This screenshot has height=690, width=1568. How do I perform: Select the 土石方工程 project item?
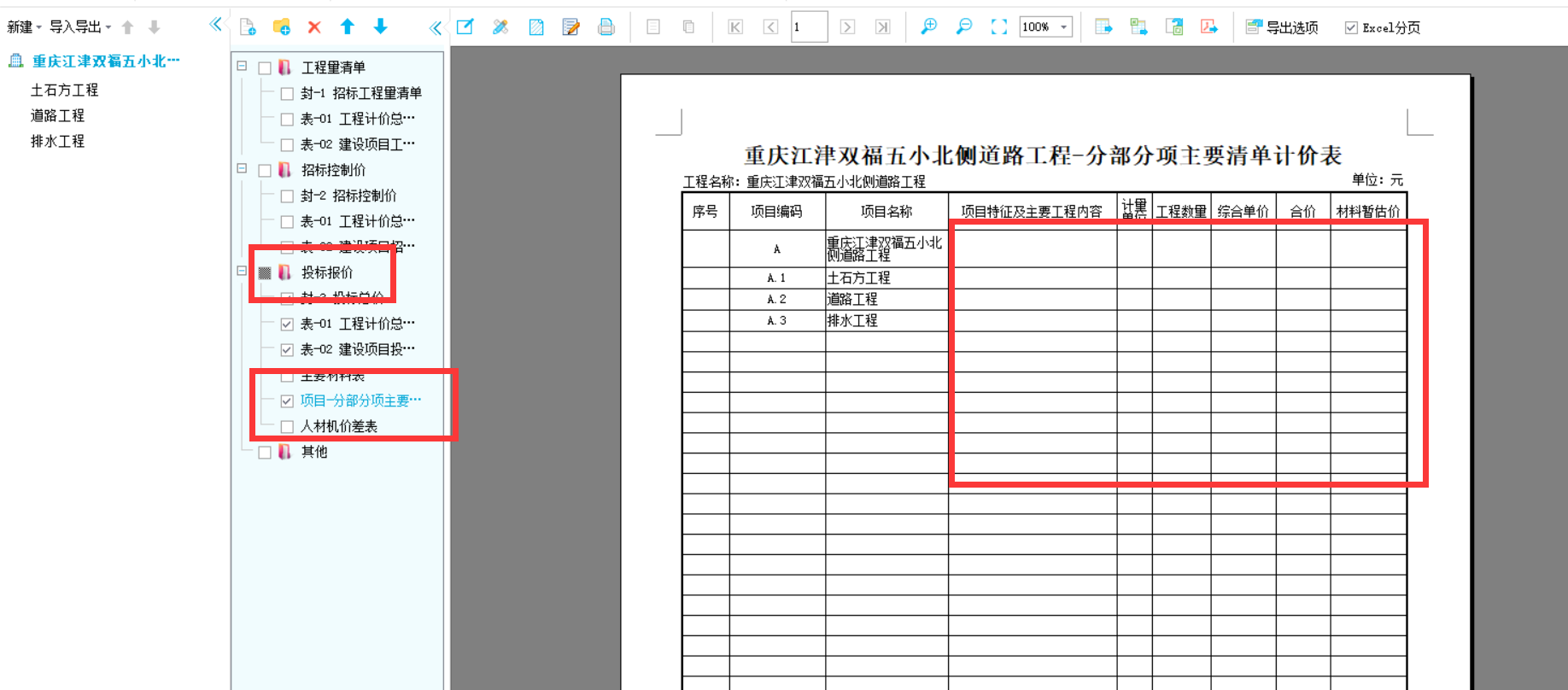pos(64,90)
